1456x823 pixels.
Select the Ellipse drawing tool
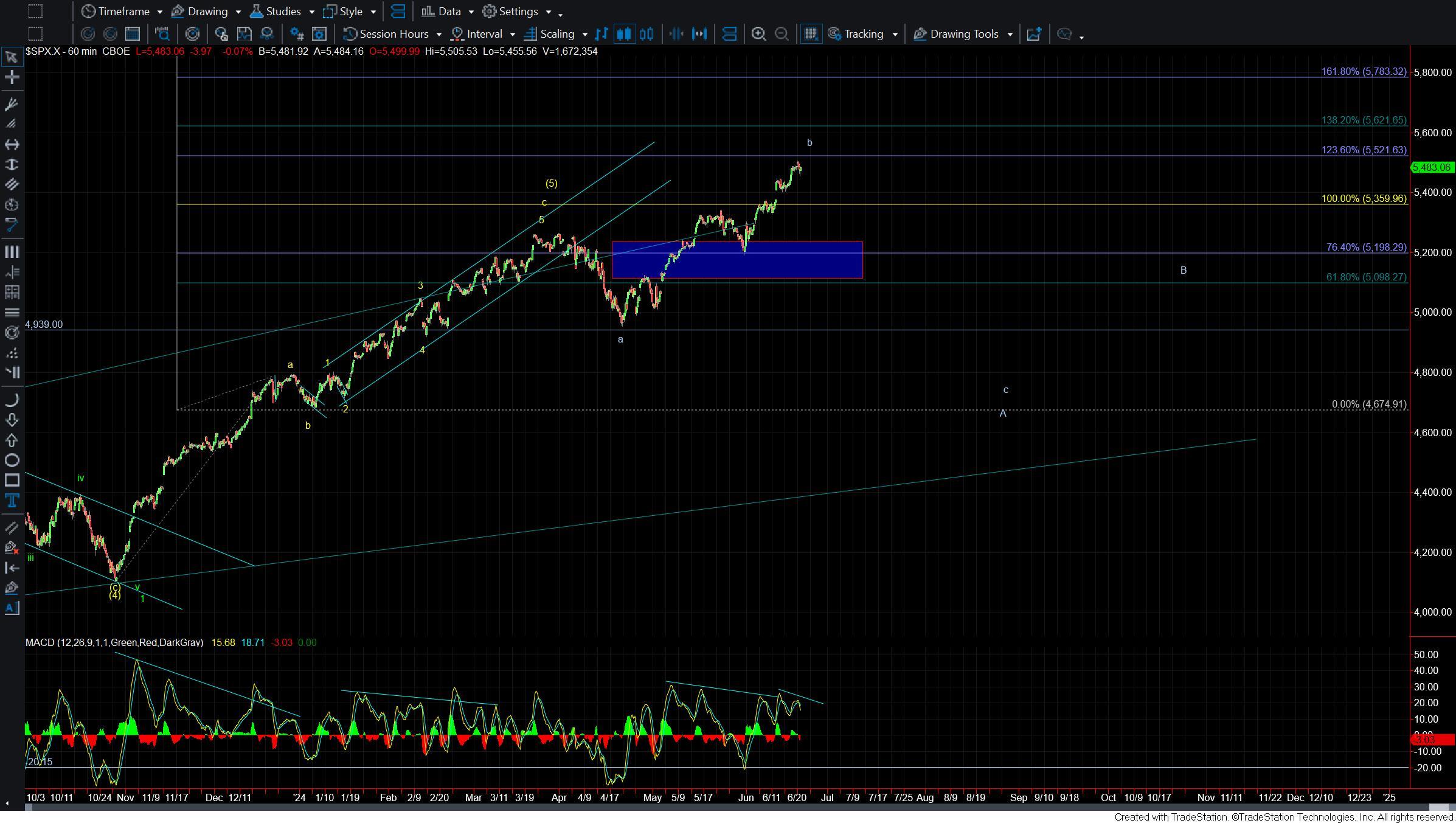tap(11, 460)
